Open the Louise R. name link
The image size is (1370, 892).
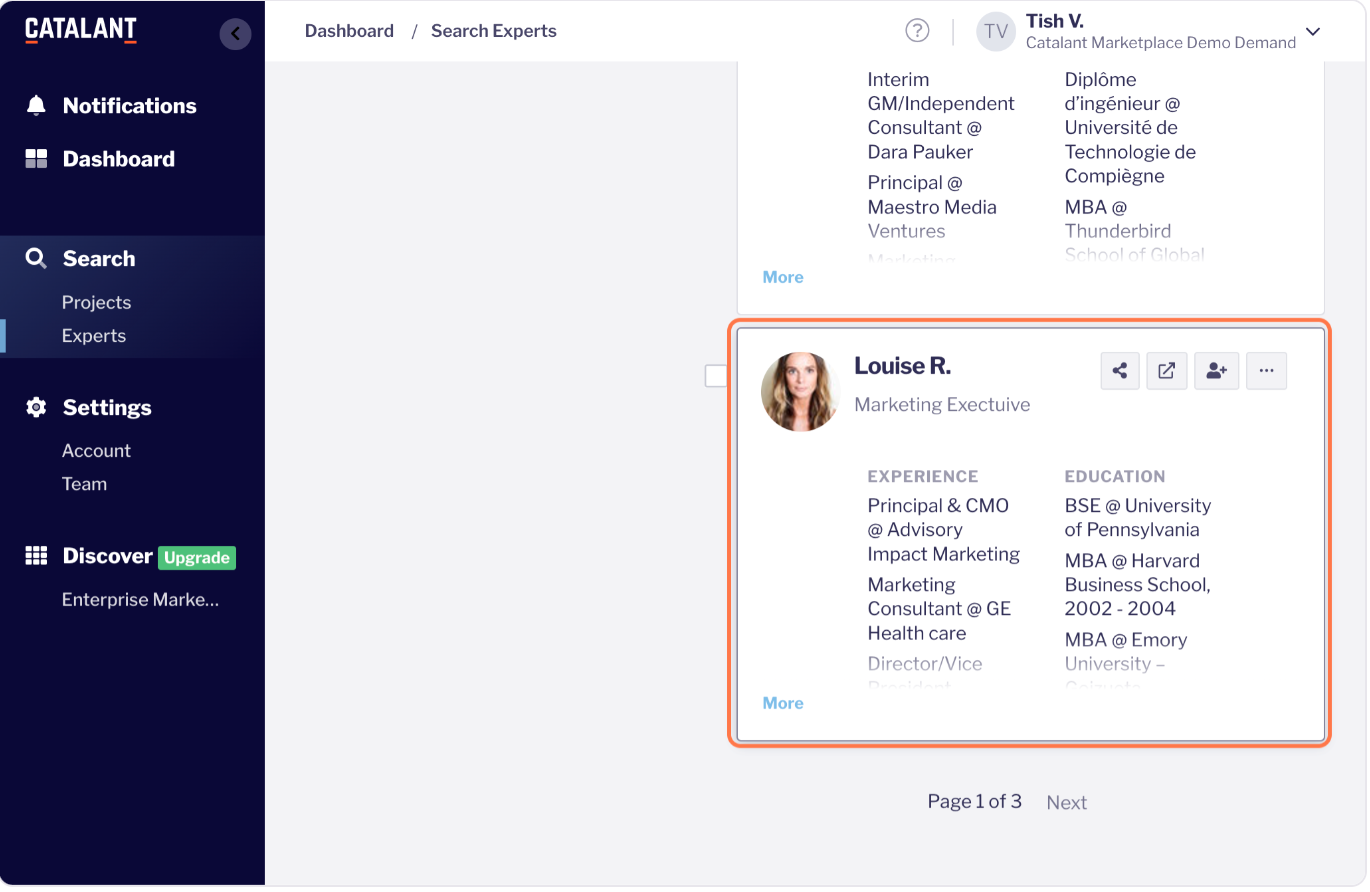pos(902,367)
